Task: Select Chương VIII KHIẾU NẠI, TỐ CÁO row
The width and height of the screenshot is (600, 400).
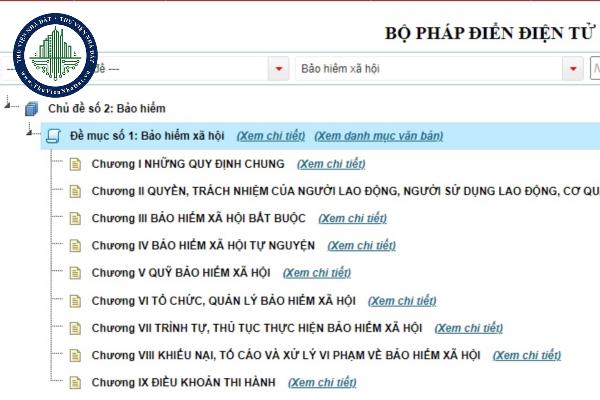Action: point(286,356)
